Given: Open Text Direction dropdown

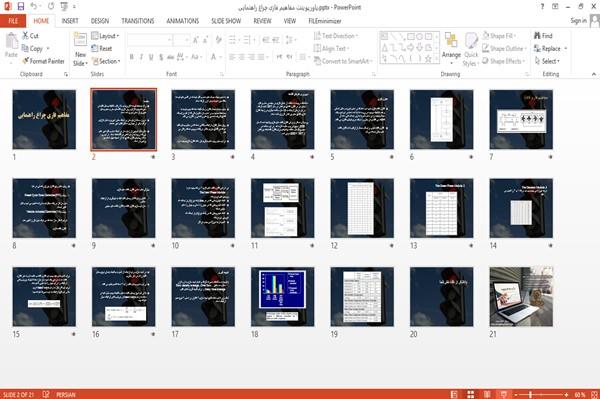Looking at the screenshot, I should [x=336, y=36].
